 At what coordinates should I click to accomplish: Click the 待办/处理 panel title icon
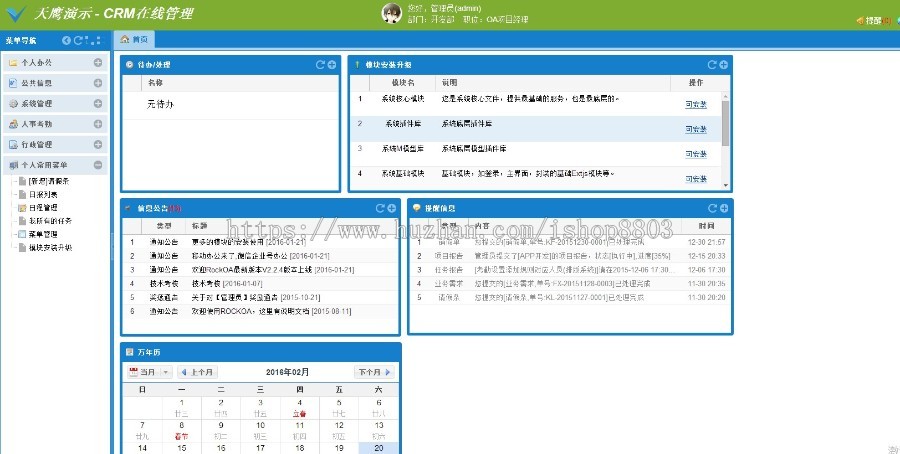click(x=129, y=65)
